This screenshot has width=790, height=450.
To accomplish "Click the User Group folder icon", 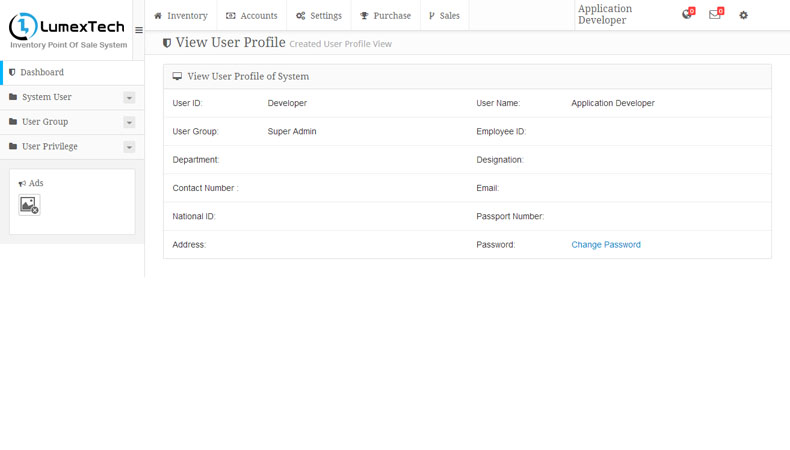I will coord(13,122).
